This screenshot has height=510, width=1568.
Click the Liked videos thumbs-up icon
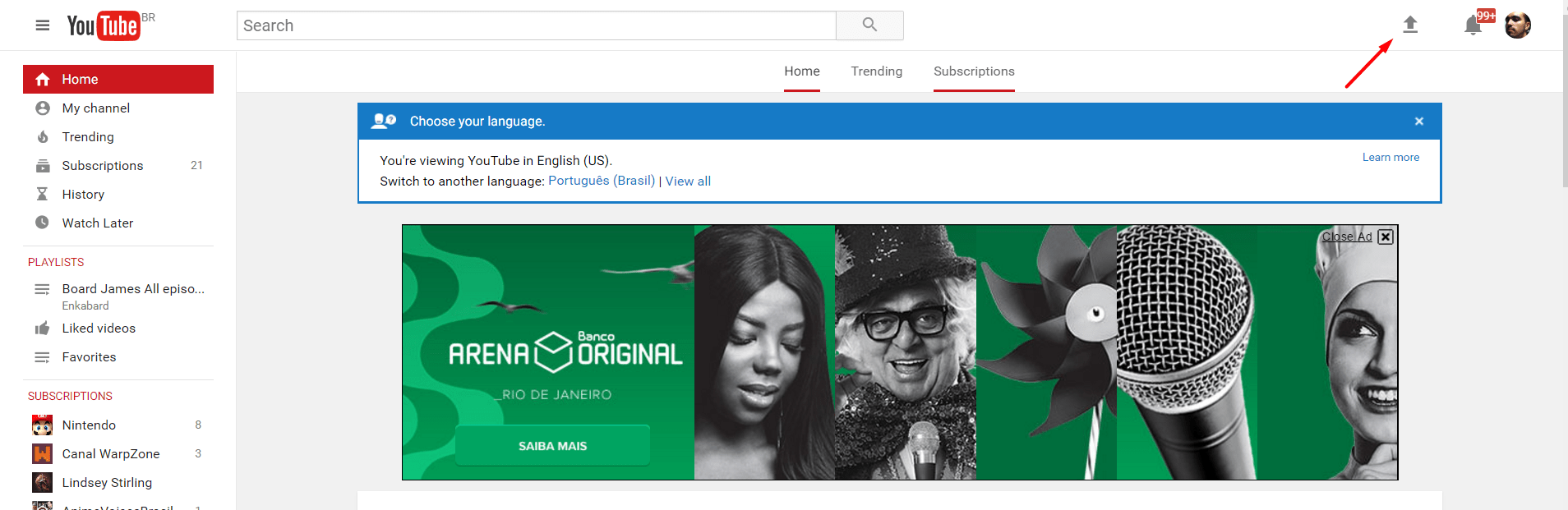tap(43, 329)
